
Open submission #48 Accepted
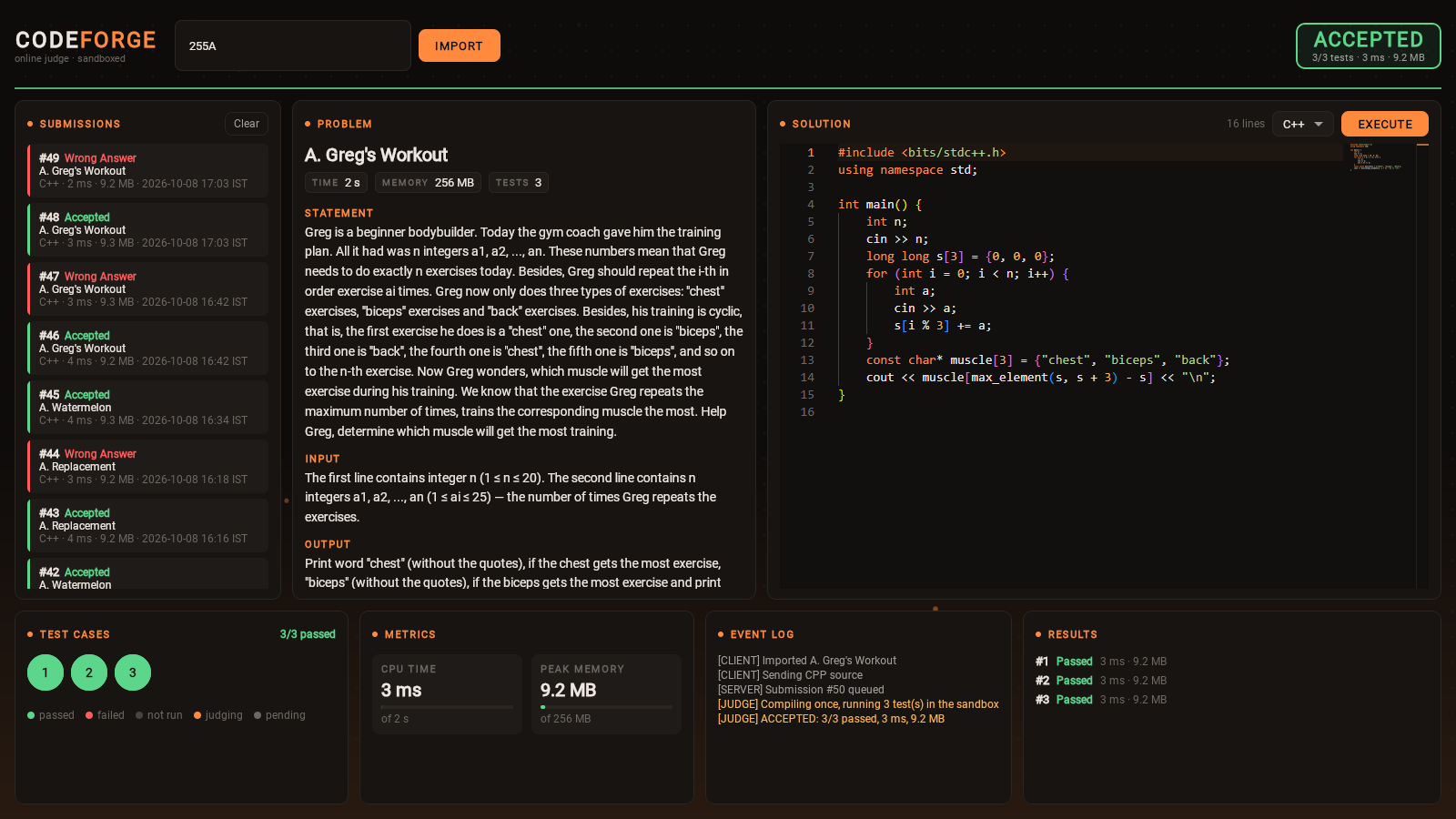click(147, 229)
